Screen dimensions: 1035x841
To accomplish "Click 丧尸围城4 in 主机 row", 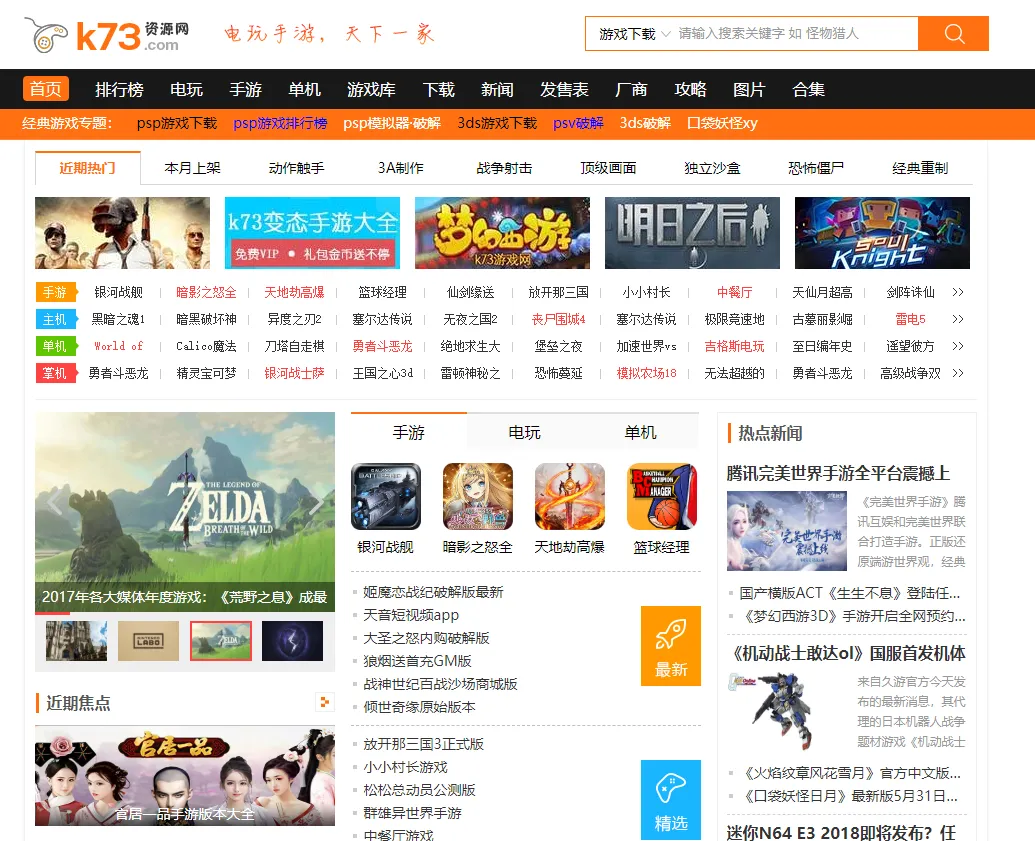I will [x=558, y=319].
